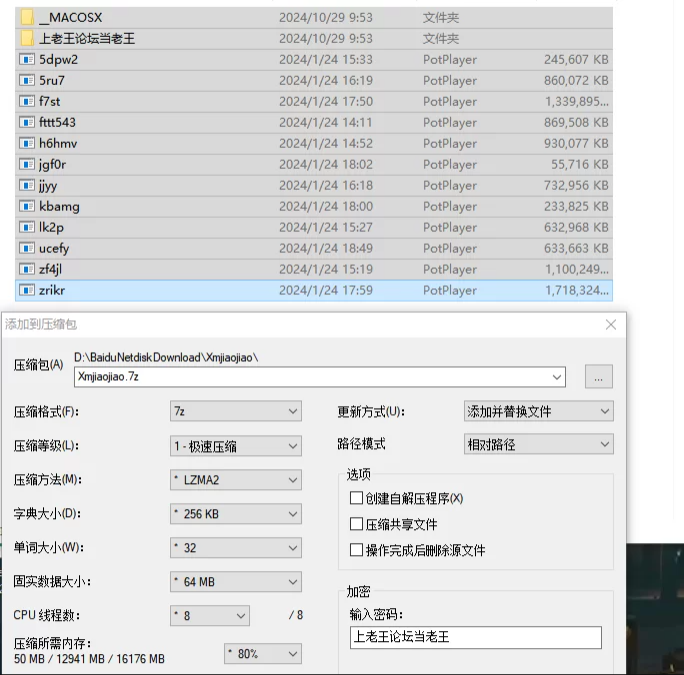The height and width of the screenshot is (675, 684).
Task: Click the zf4jl video file icon
Action: 27,269
